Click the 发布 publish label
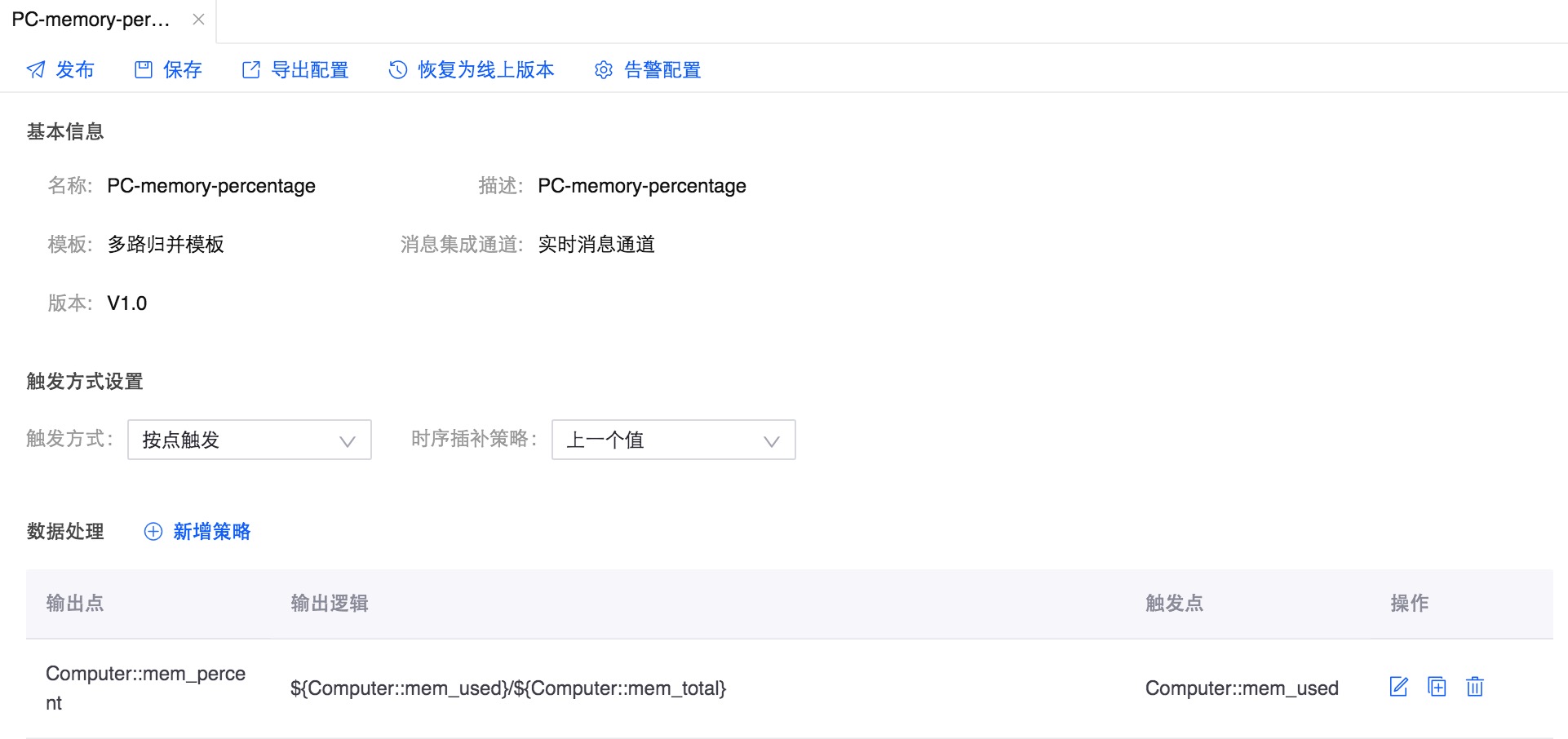The width and height of the screenshot is (1568, 739). click(x=75, y=70)
